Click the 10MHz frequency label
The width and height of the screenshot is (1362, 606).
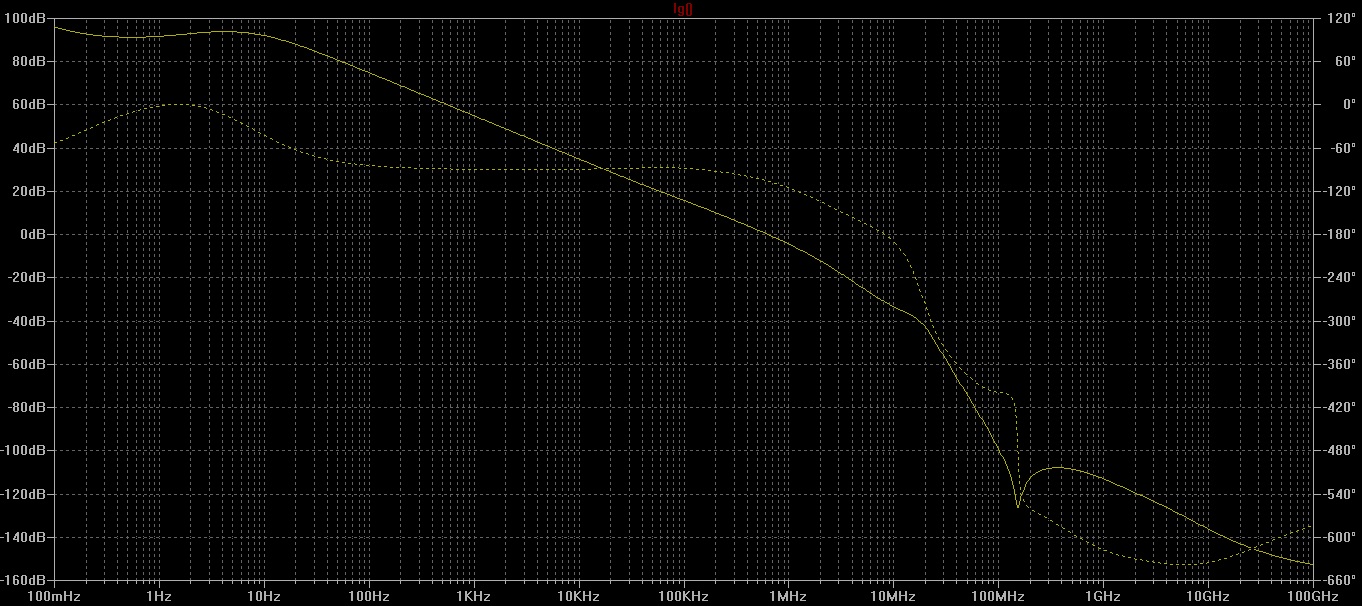[x=894, y=596]
